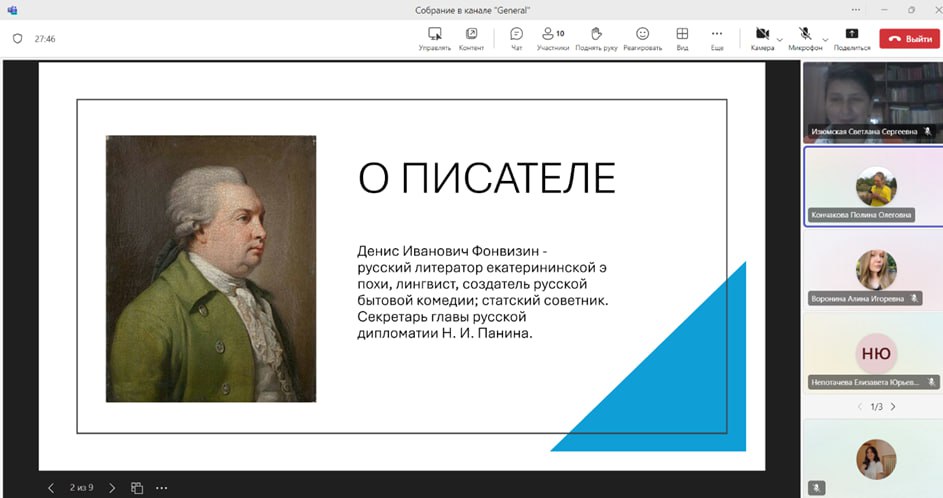This screenshot has width=943, height=498.
Task: Click the window title Собрание в канале General
Action: pos(472,10)
